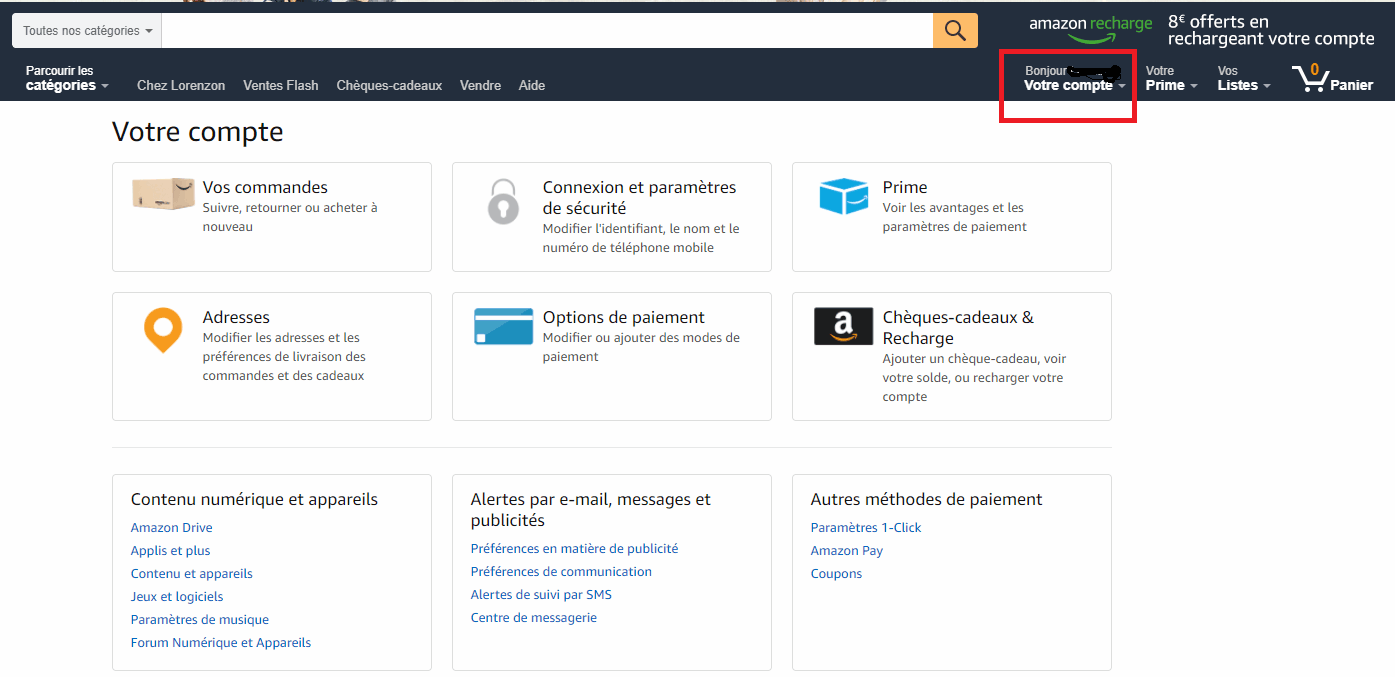Click the blue credit card icon
1395x677 pixels.
(503, 326)
